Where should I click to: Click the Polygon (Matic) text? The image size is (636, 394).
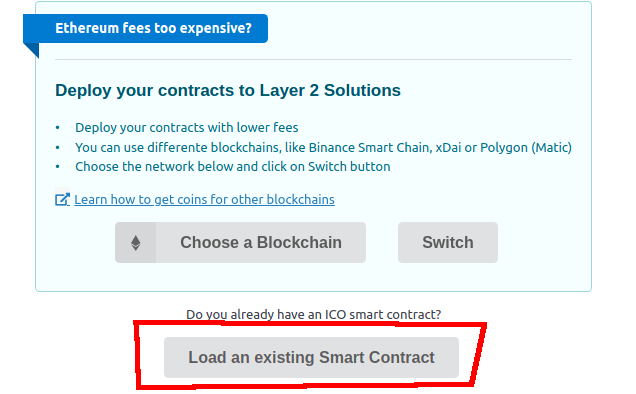pyautogui.click(x=526, y=147)
